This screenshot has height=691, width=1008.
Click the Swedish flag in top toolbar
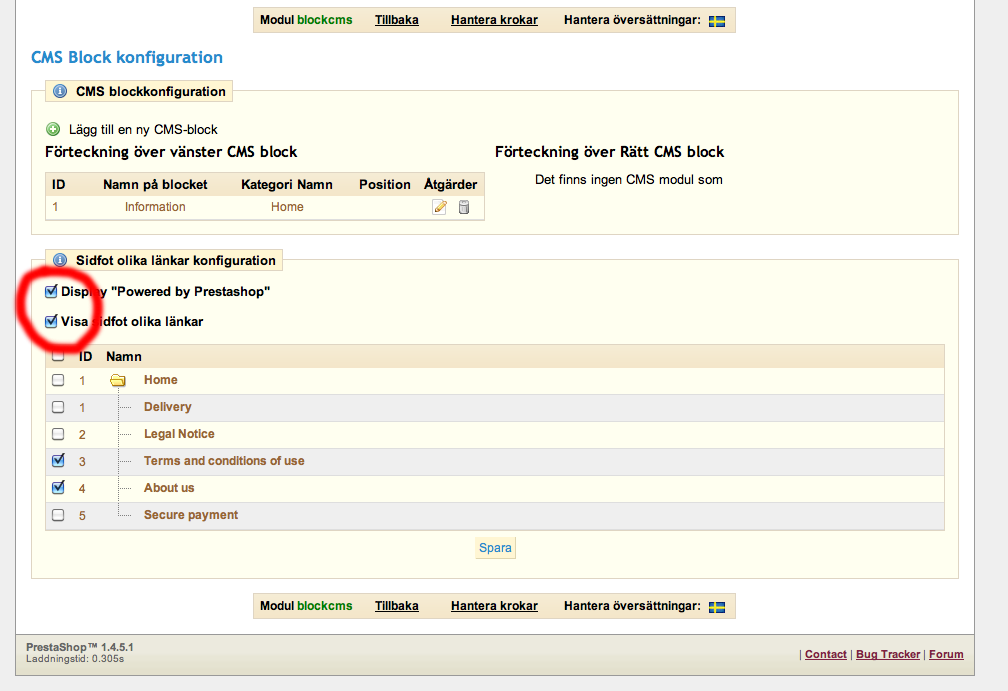(x=717, y=21)
